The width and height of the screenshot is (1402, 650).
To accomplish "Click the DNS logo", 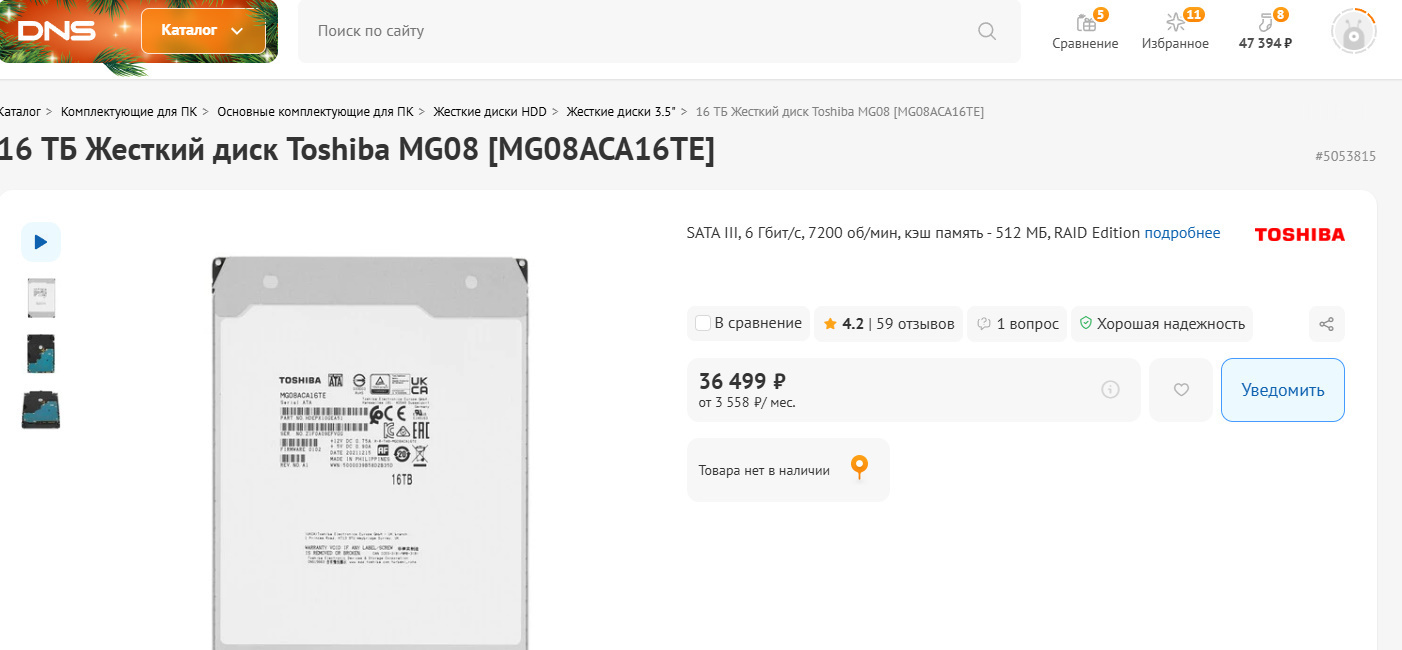I will click(57, 31).
